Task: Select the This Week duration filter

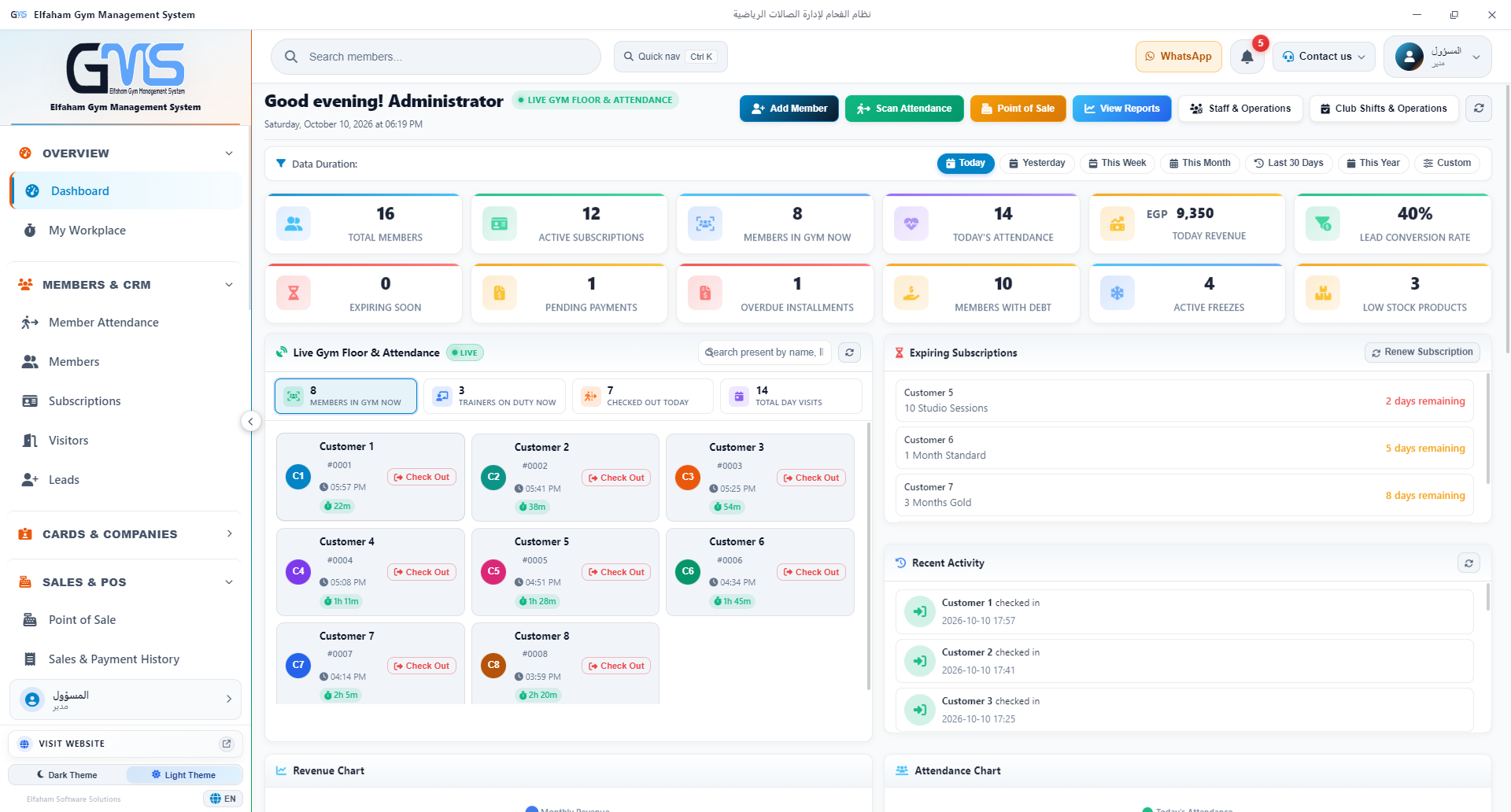Action: click(x=1118, y=163)
